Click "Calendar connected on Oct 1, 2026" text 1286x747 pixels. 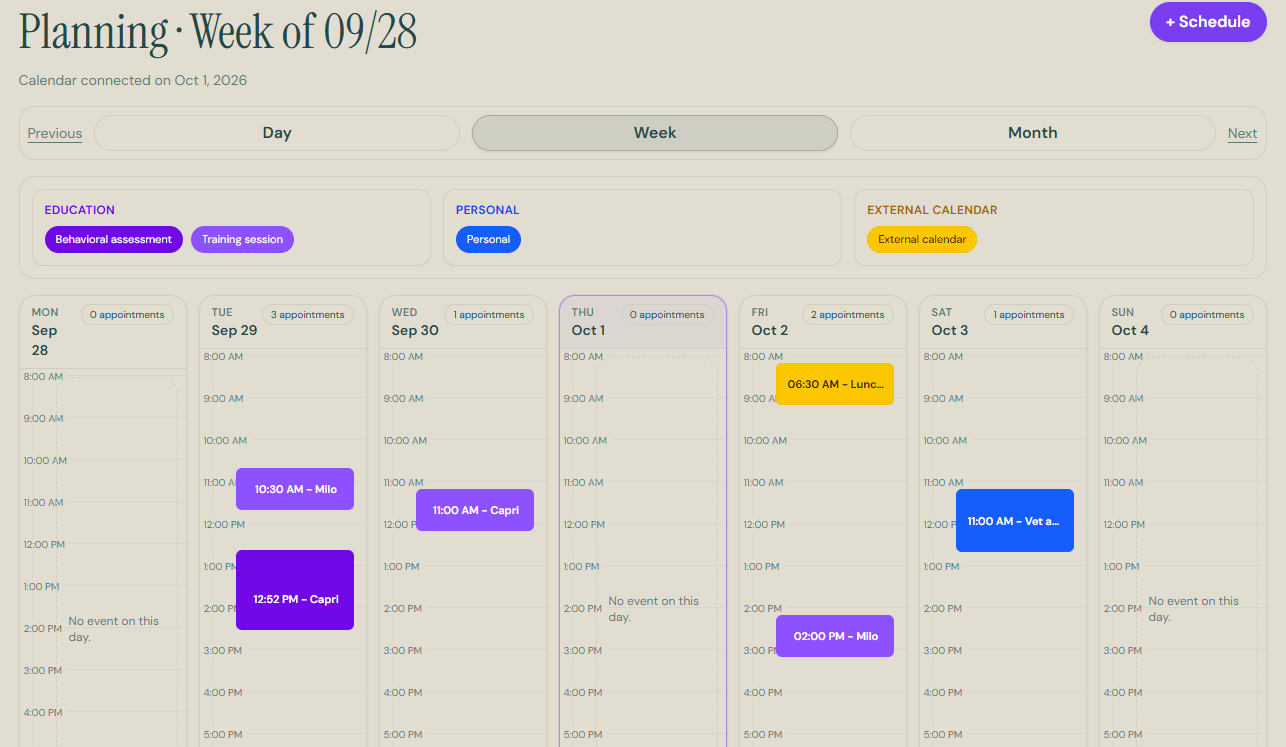[133, 80]
